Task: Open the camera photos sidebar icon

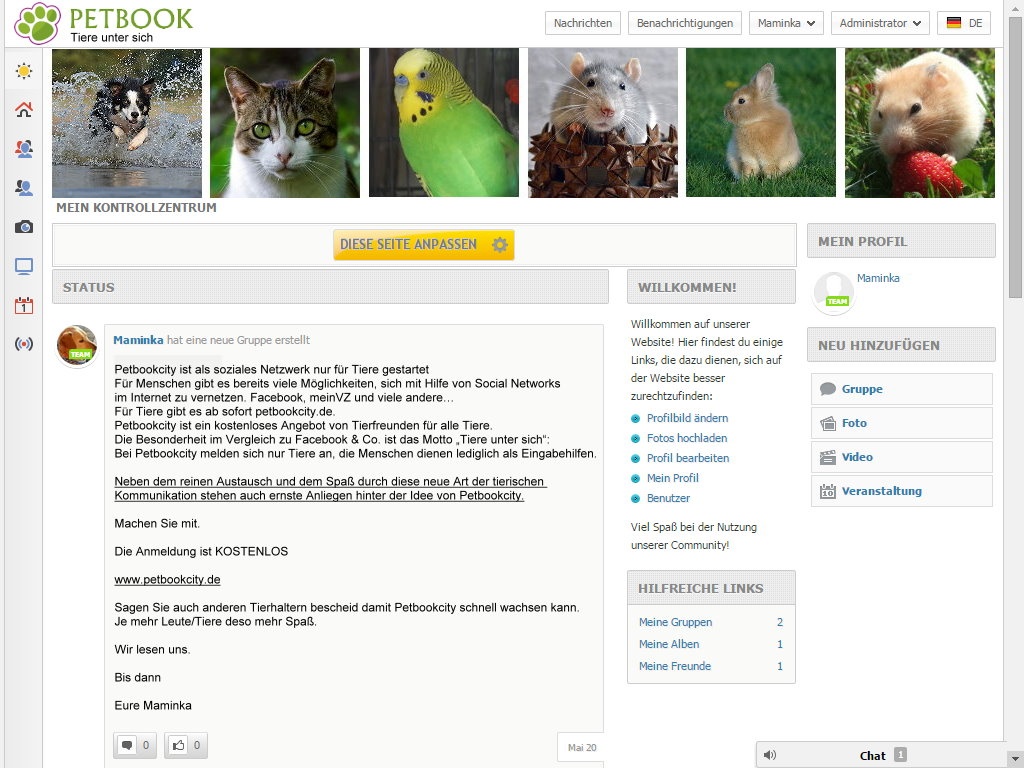Action: [24, 227]
